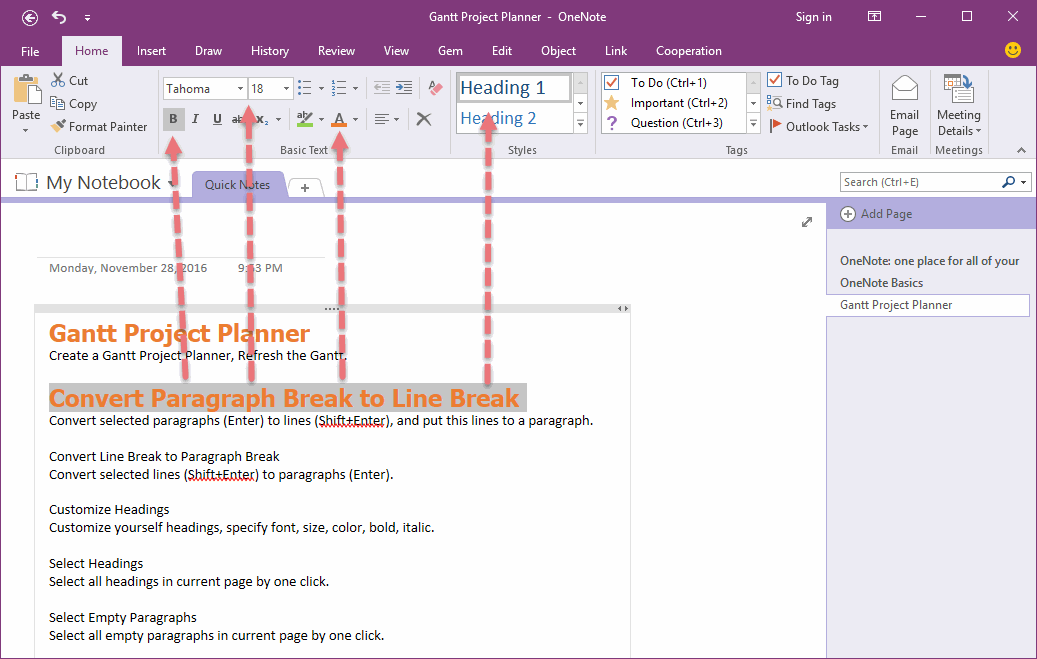Click in the Search (Ctrl+E) box
The height and width of the screenshot is (659, 1037).
tap(919, 182)
